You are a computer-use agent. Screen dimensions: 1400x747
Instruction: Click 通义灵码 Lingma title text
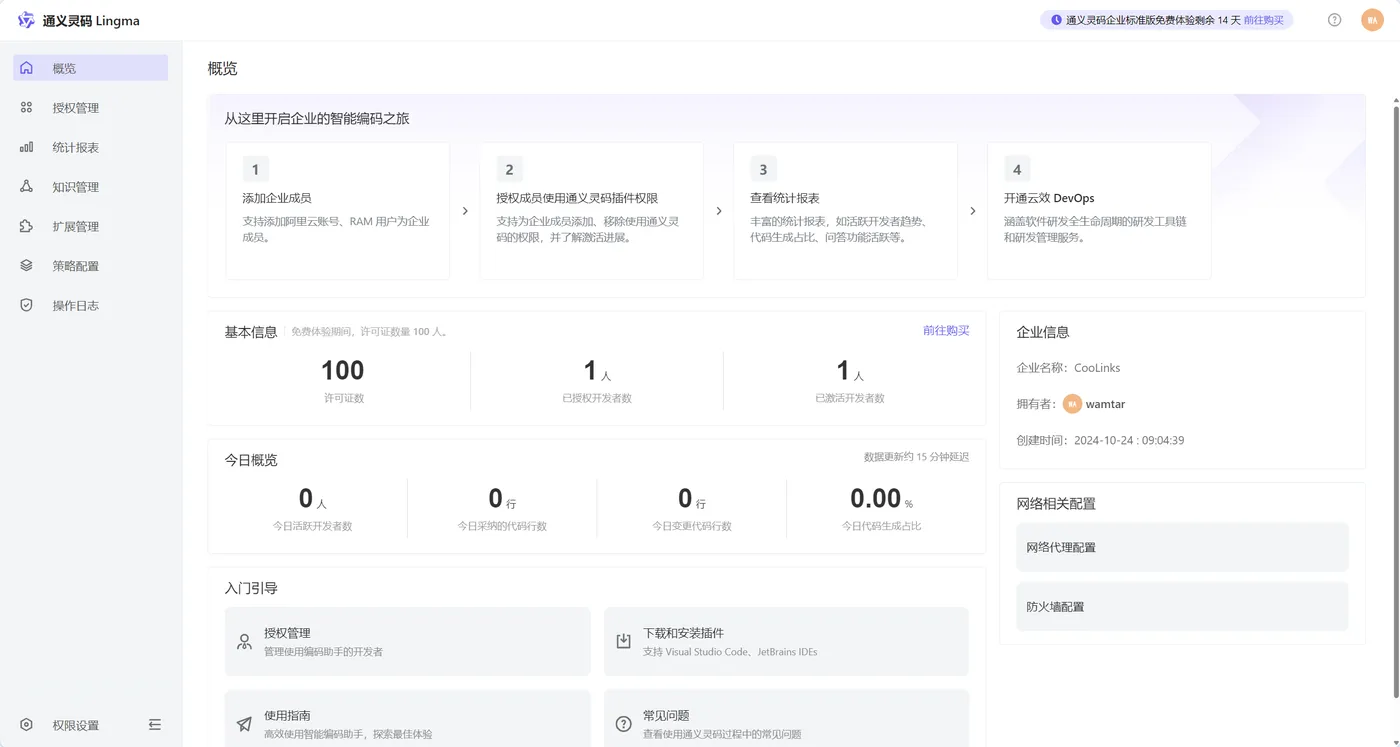(91, 20)
